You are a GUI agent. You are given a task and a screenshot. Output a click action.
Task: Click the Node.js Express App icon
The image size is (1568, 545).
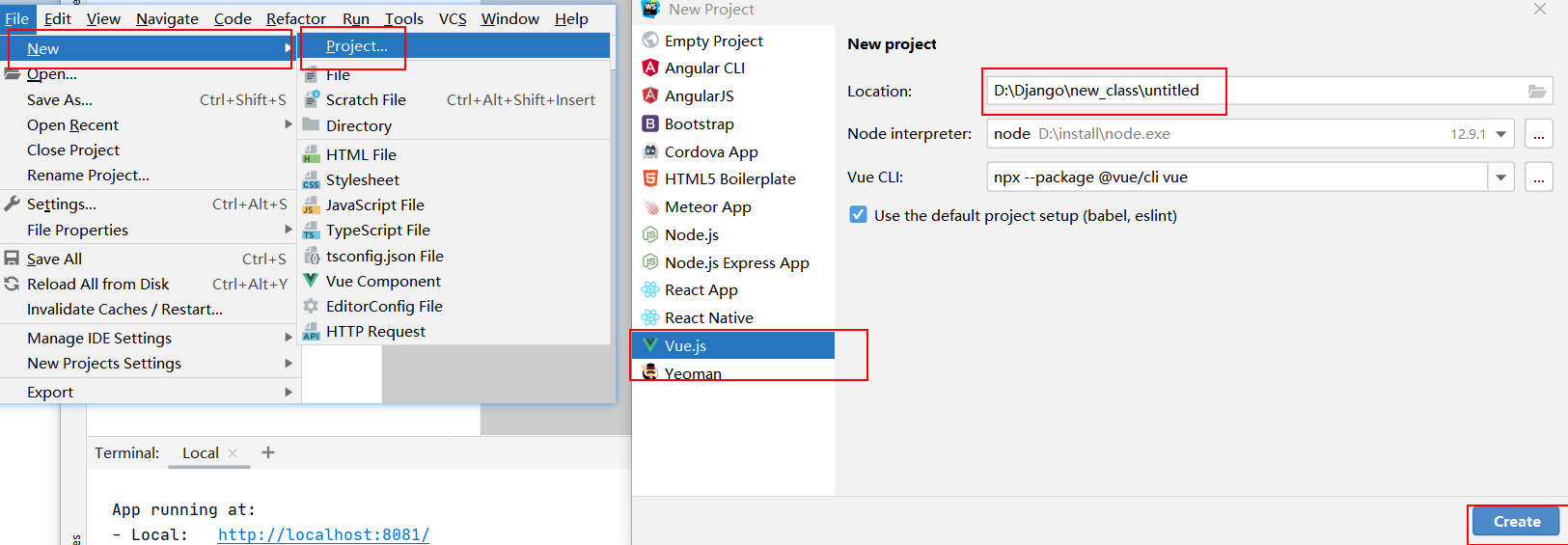(x=650, y=262)
